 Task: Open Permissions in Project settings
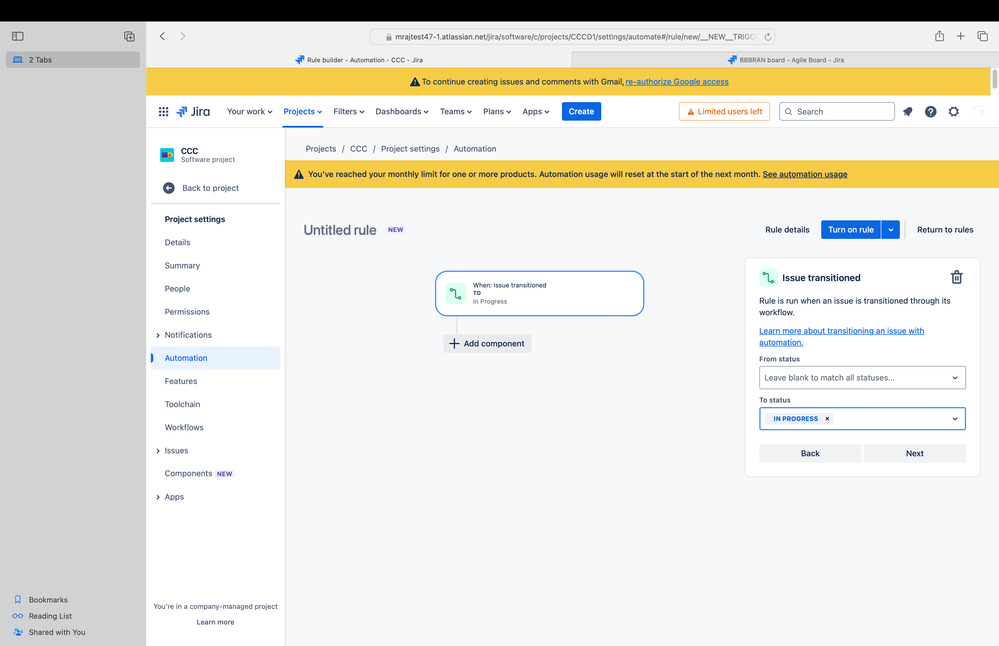pyautogui.click(x=187, y=312)
